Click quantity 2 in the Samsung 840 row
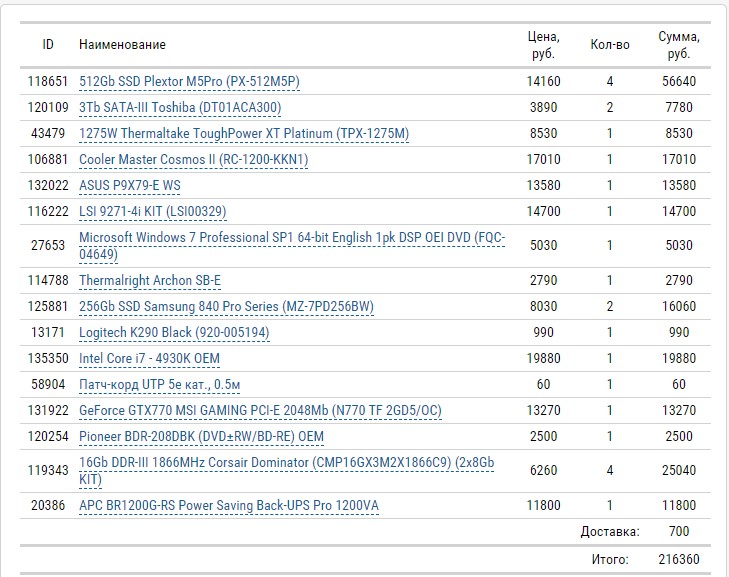This screenshot has height=577, width=729. click(610, 306)
